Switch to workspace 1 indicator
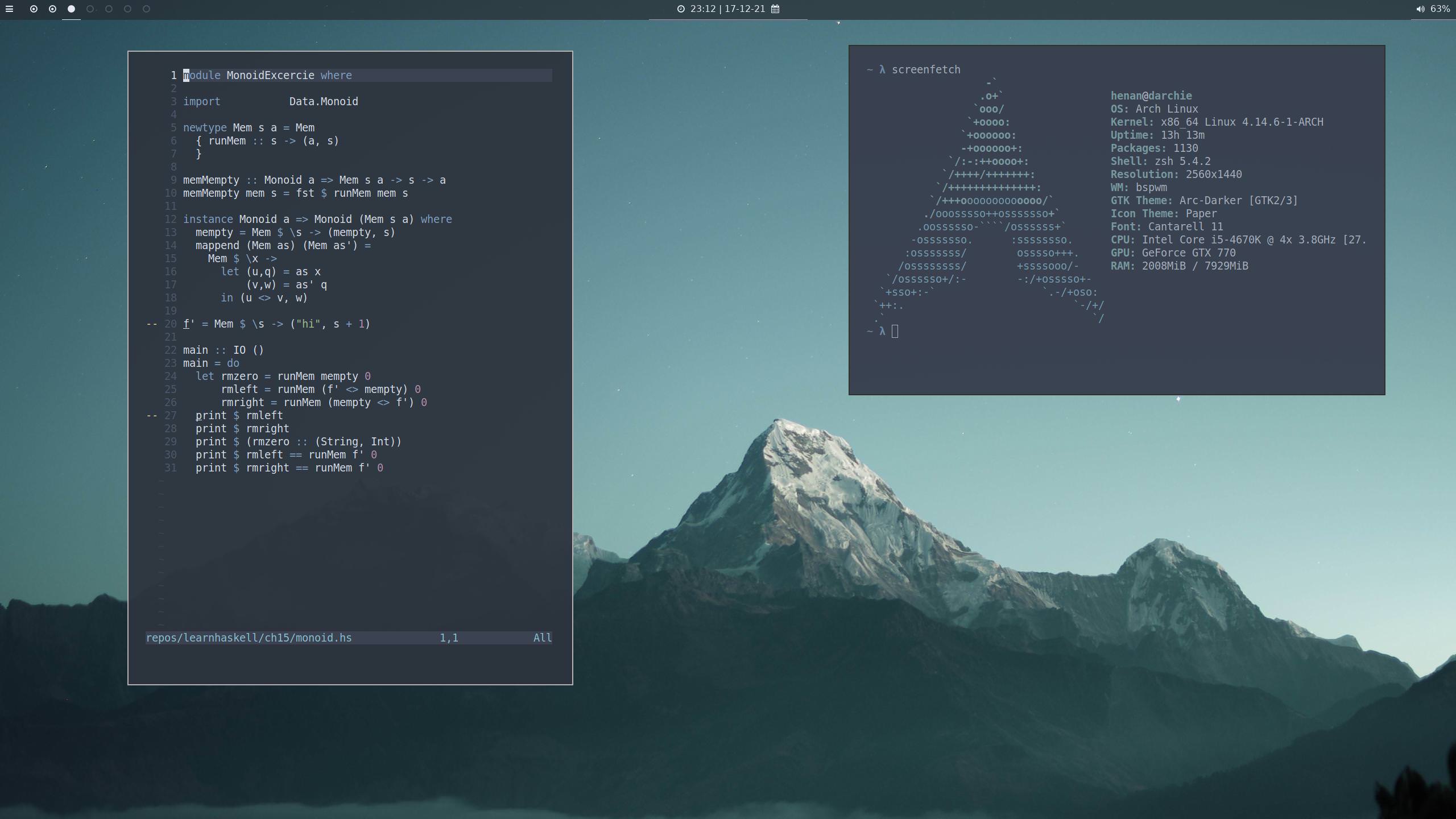This screenshot has height=819, width=1456. tap(34, 9)
